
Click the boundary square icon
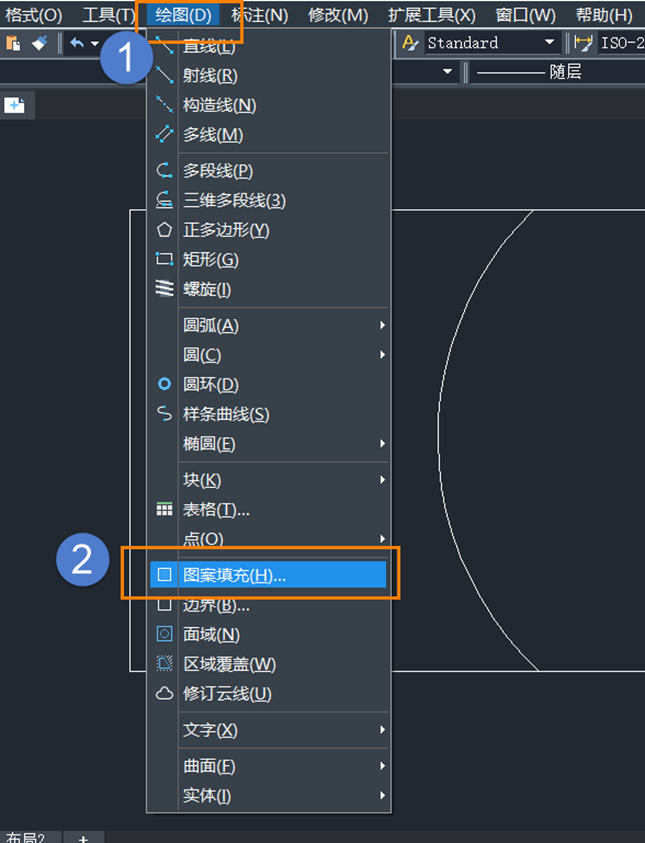164,605
